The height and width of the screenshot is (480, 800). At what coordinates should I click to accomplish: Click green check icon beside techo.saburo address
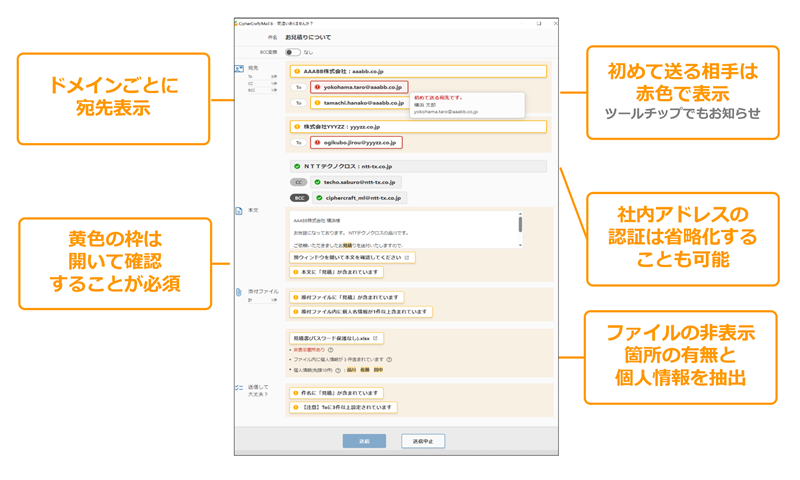point(318,183)
